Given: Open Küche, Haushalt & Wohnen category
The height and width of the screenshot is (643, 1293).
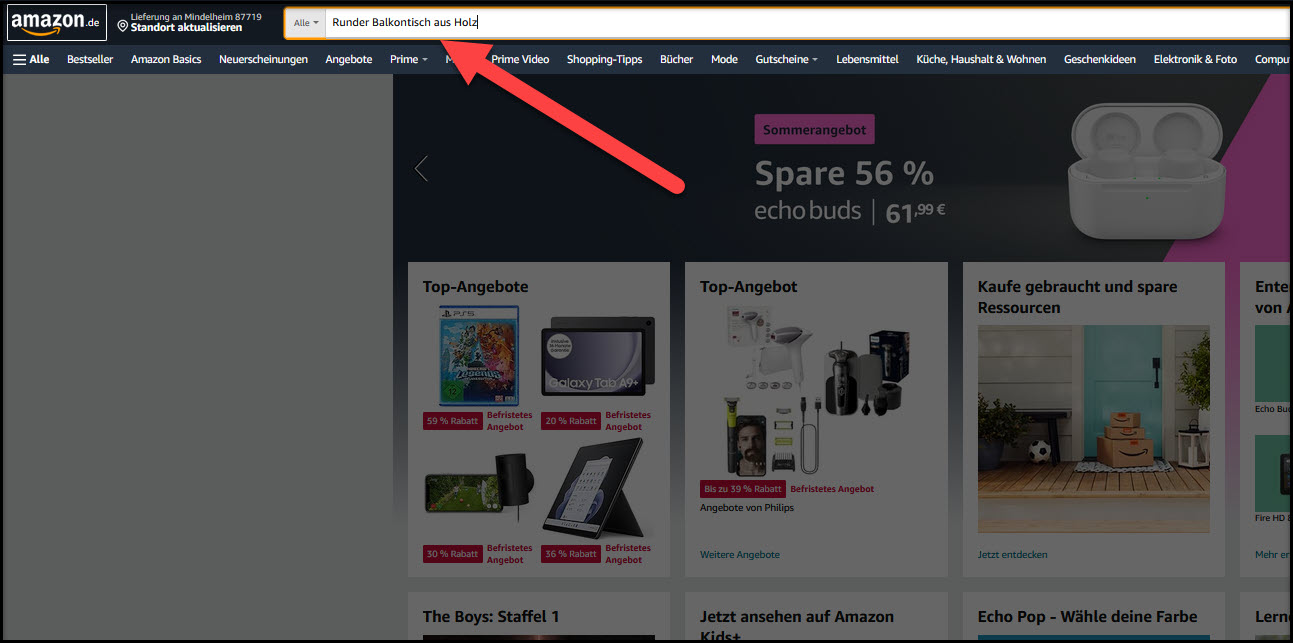Looking at the screenshot, I should tap(981, 59).
